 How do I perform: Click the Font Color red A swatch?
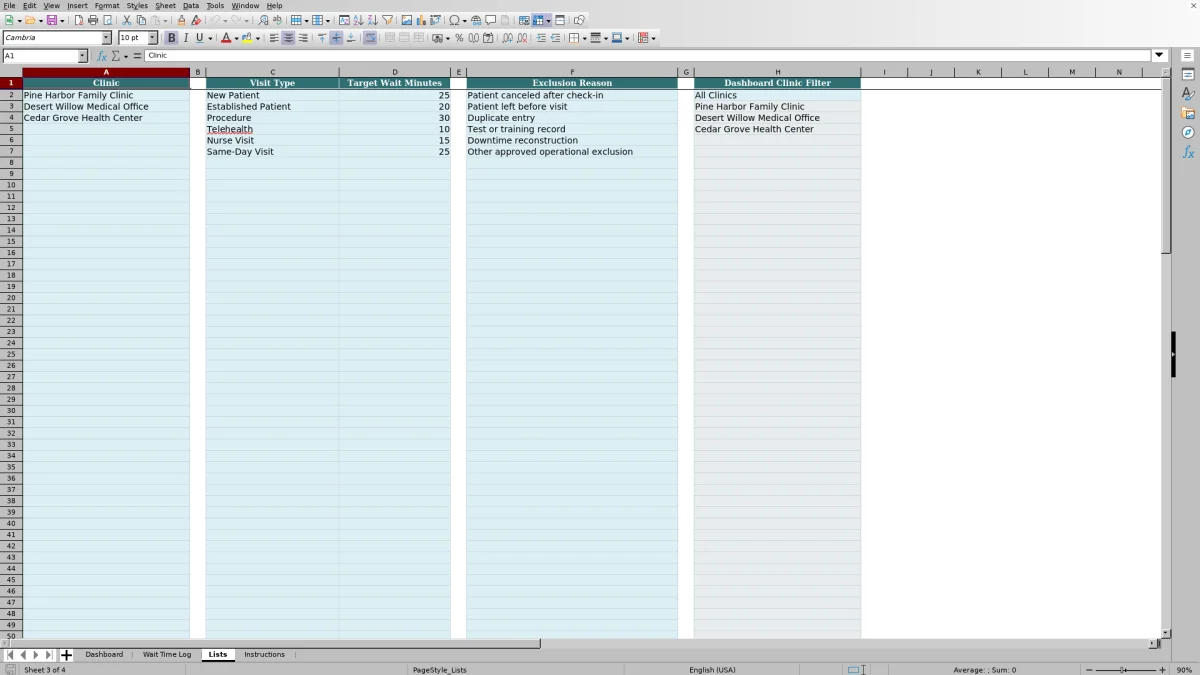(x=226, y=38)
